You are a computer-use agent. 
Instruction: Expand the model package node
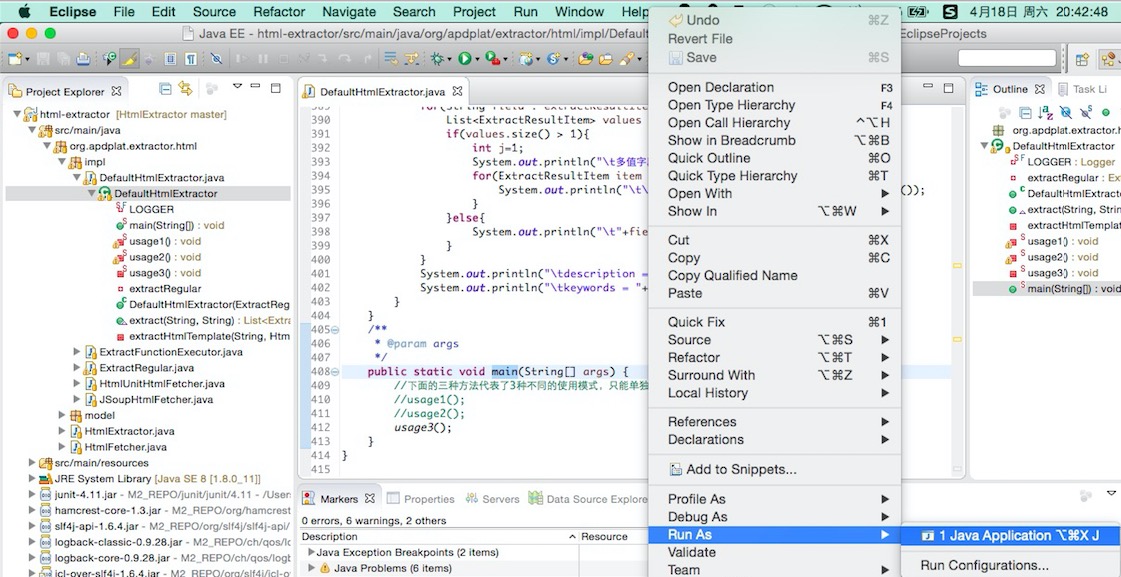pyautogui.click(x=62, y=415)
